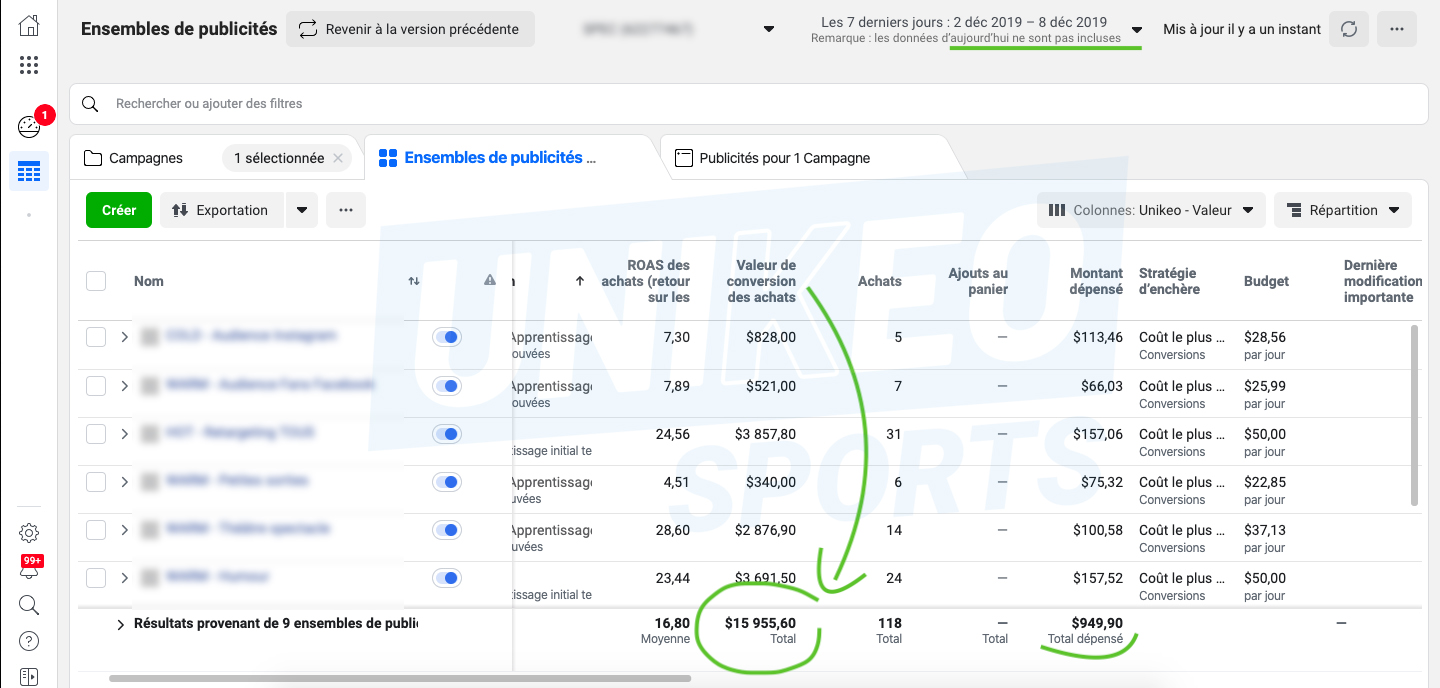The height and width of the screenshot is (688, 1440).
Task: Check the row with $521,00 conversion value
Action: coord(96,385)
